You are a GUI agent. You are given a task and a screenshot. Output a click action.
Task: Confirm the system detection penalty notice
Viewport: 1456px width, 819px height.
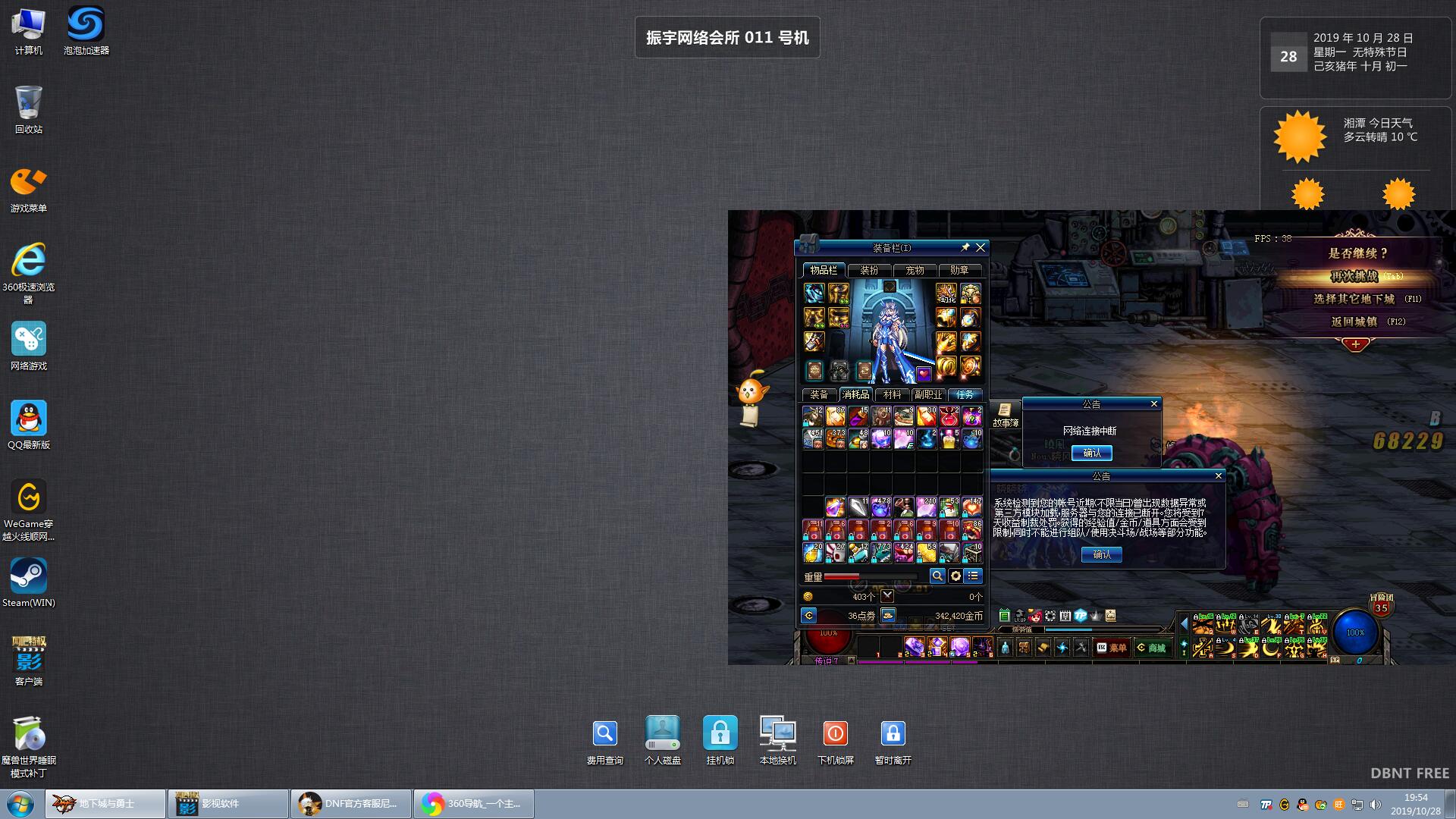pyautogui.click(x=1102, y=554)
